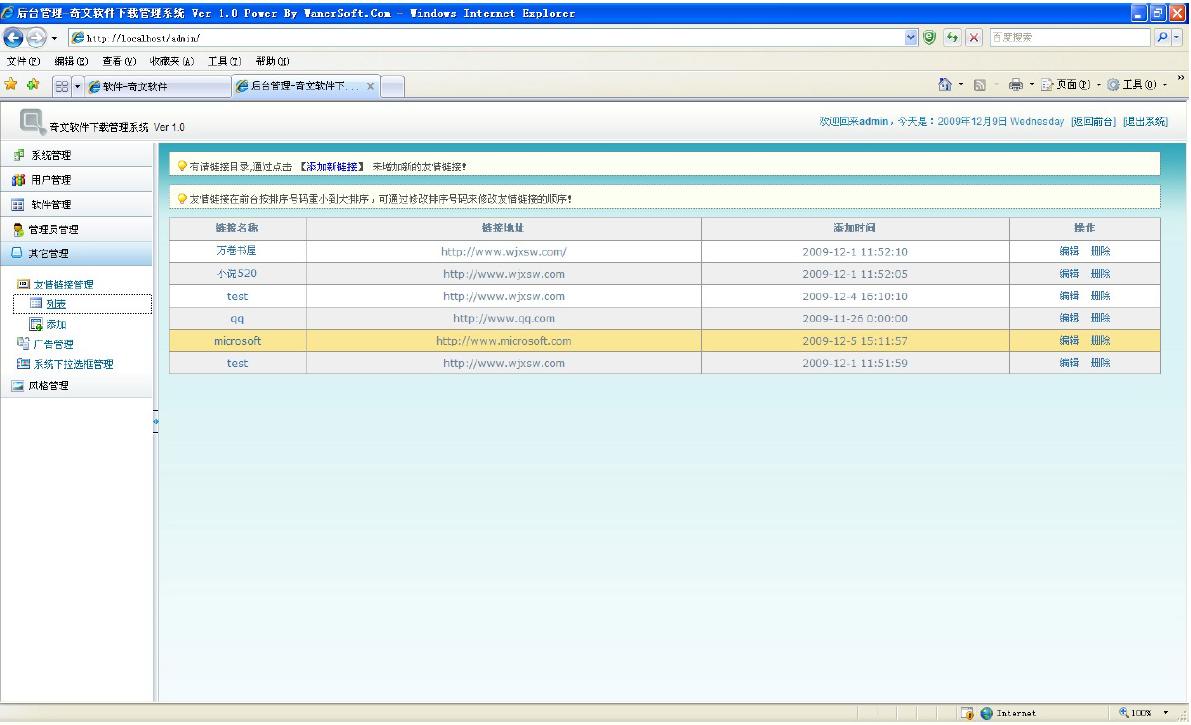
Task: Close the 后台管理 tab with X
Action: (370, 86)
